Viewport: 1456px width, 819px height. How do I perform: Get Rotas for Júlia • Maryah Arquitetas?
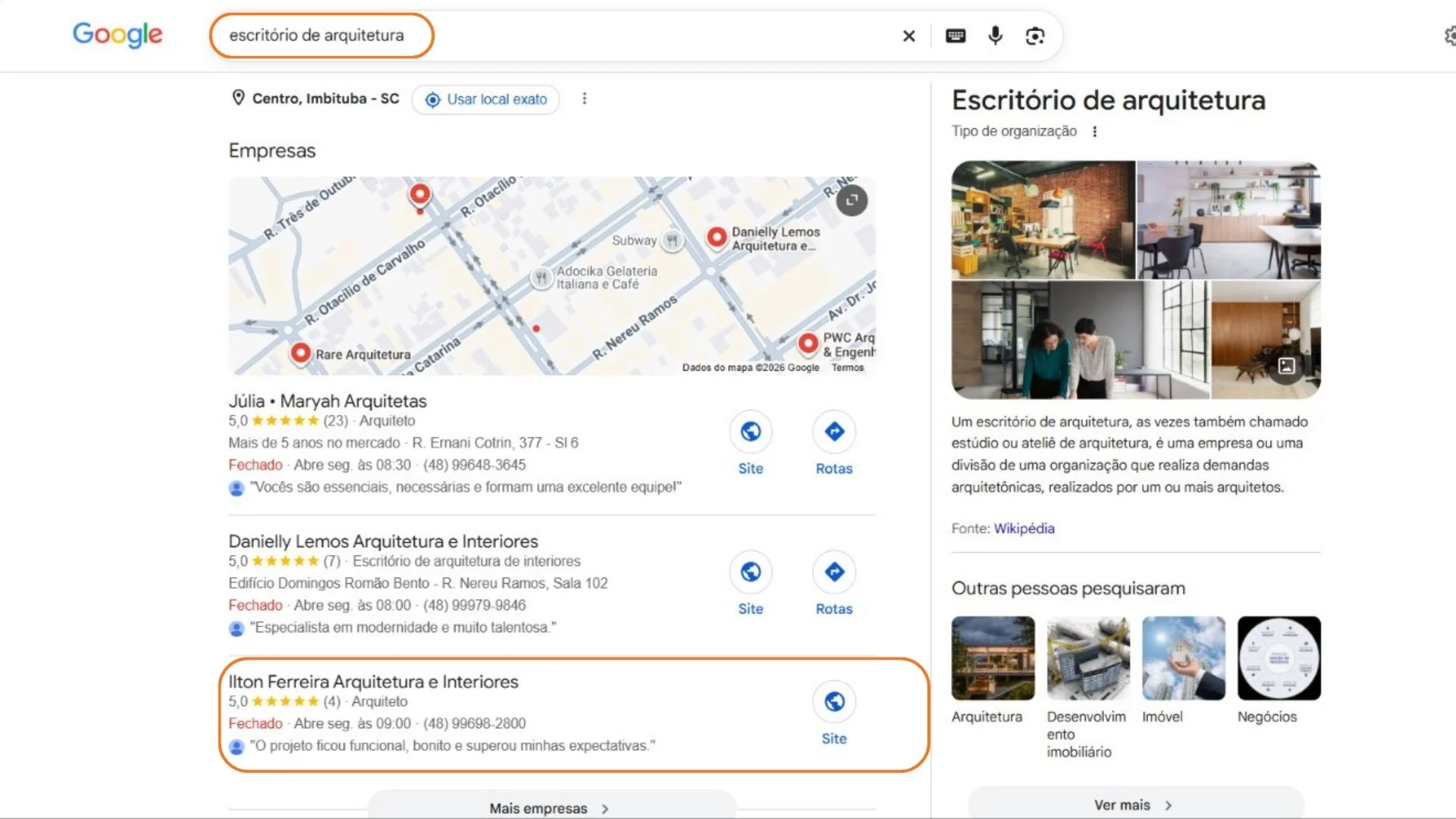pos(834,444)
